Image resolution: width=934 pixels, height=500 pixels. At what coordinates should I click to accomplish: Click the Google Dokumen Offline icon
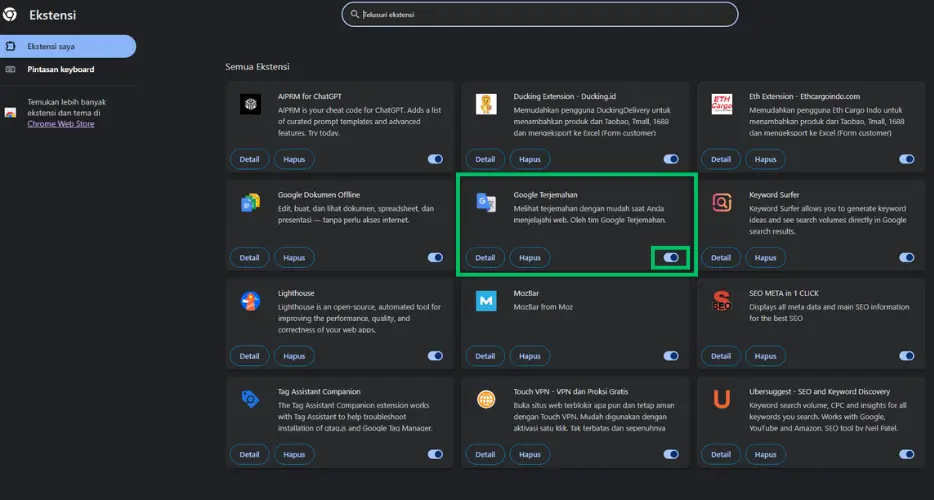250,203
